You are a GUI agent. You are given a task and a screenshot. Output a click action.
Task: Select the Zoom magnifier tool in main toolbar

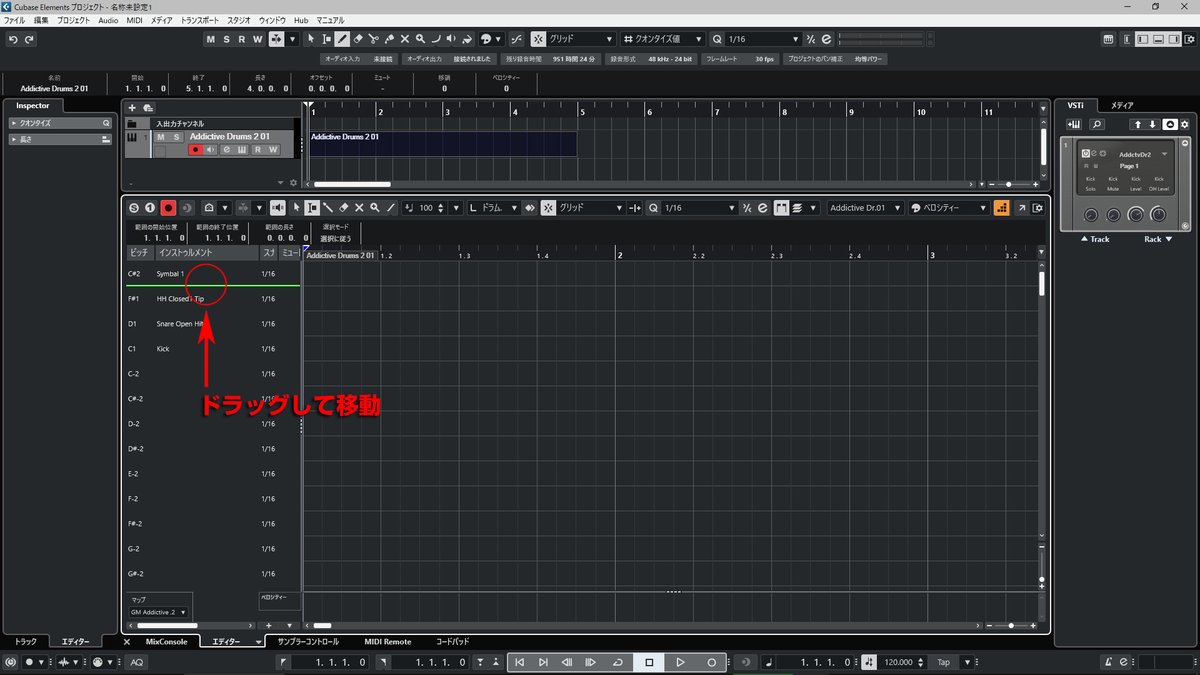tap(421, 39)
